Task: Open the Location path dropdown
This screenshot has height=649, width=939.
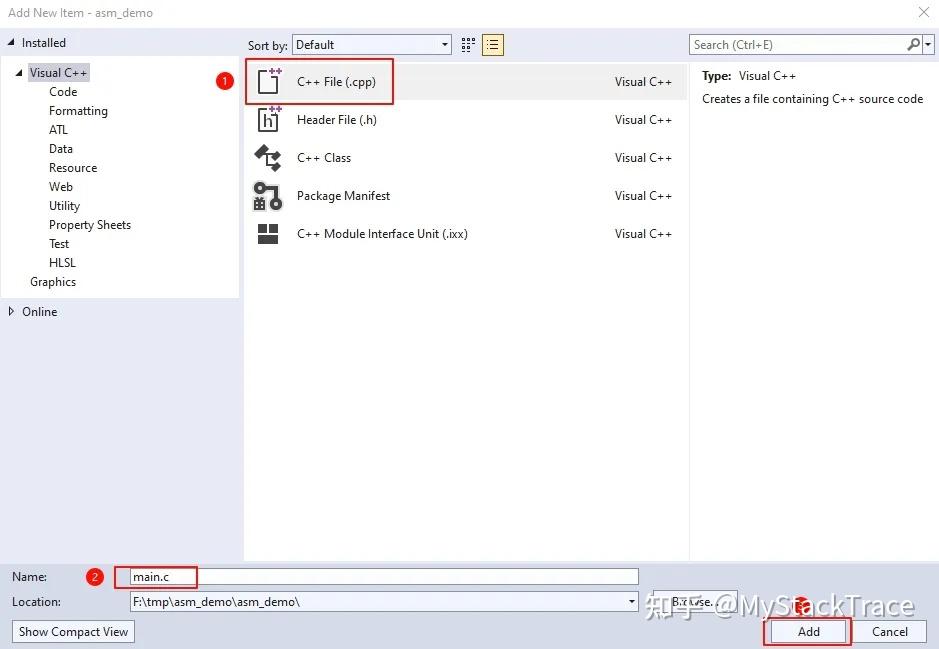Action: point(632,601)
